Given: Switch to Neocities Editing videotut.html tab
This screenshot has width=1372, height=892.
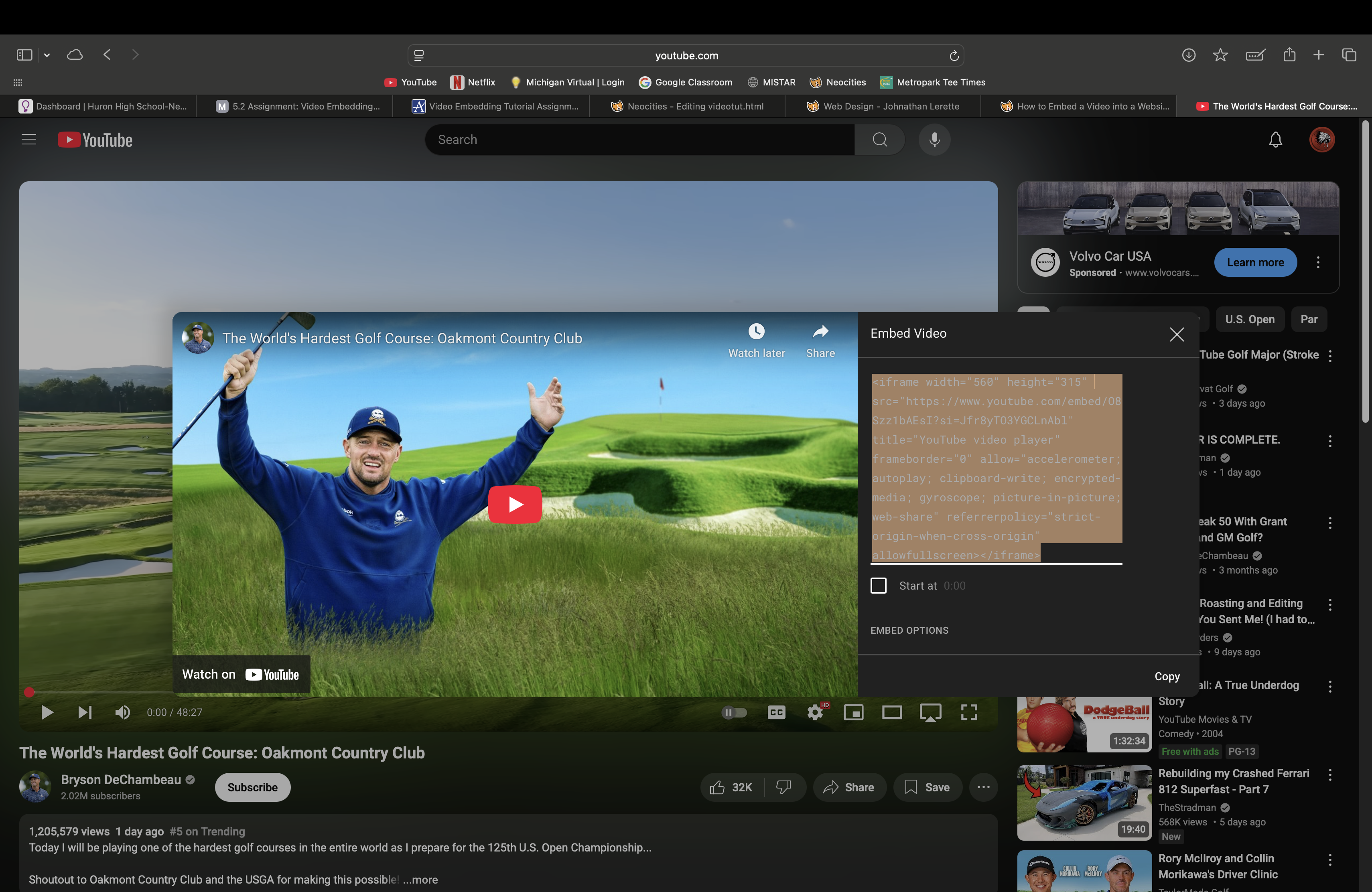Looking at the screenshot, I should [687, 106].
